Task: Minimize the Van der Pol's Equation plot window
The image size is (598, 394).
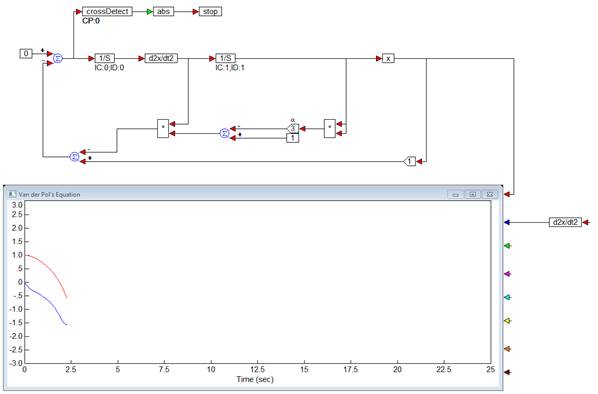Action: tap(455, 195)
